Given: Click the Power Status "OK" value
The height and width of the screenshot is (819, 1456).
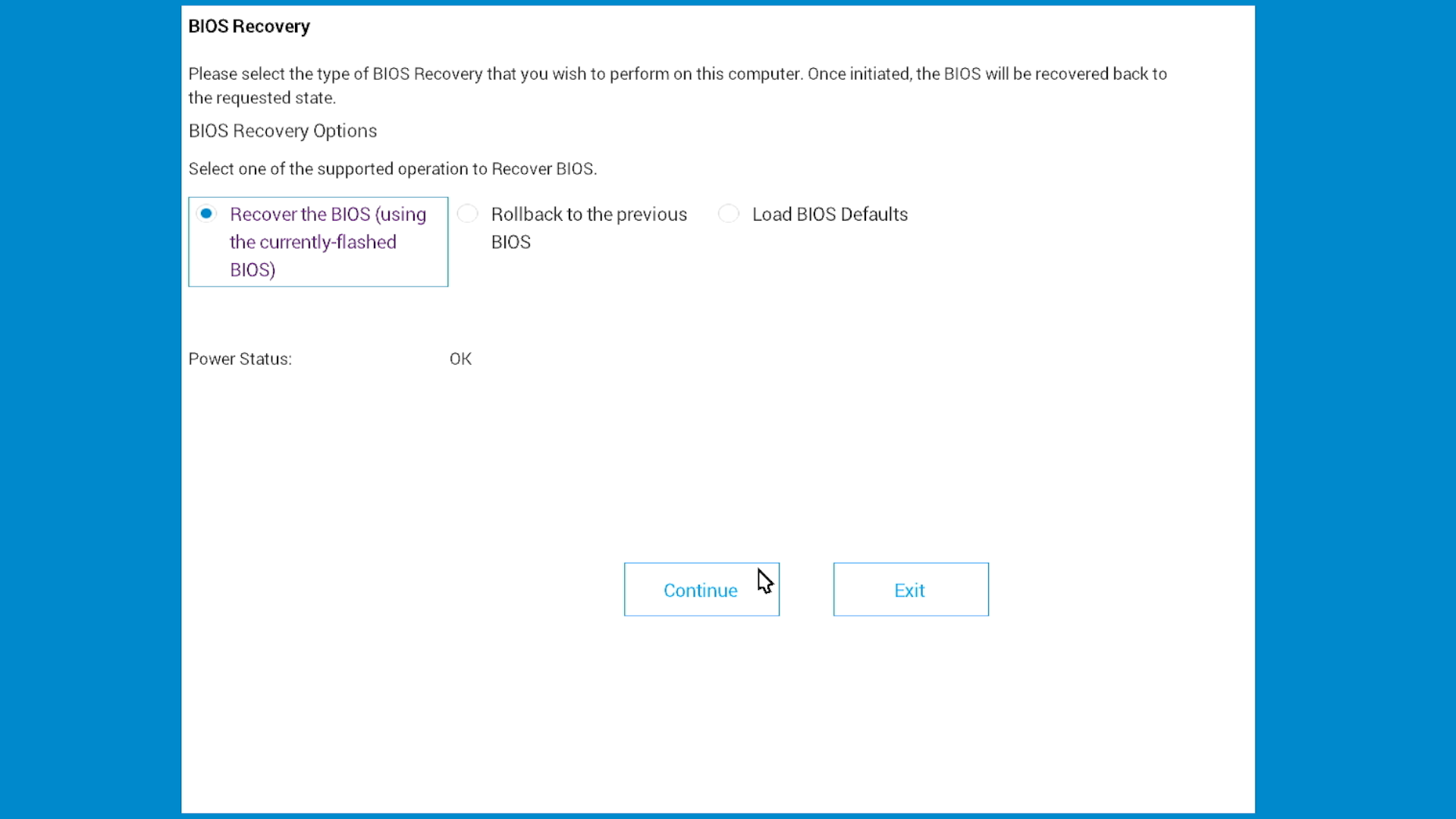Looking at the screenshot, I should click(x=460, y=359).
